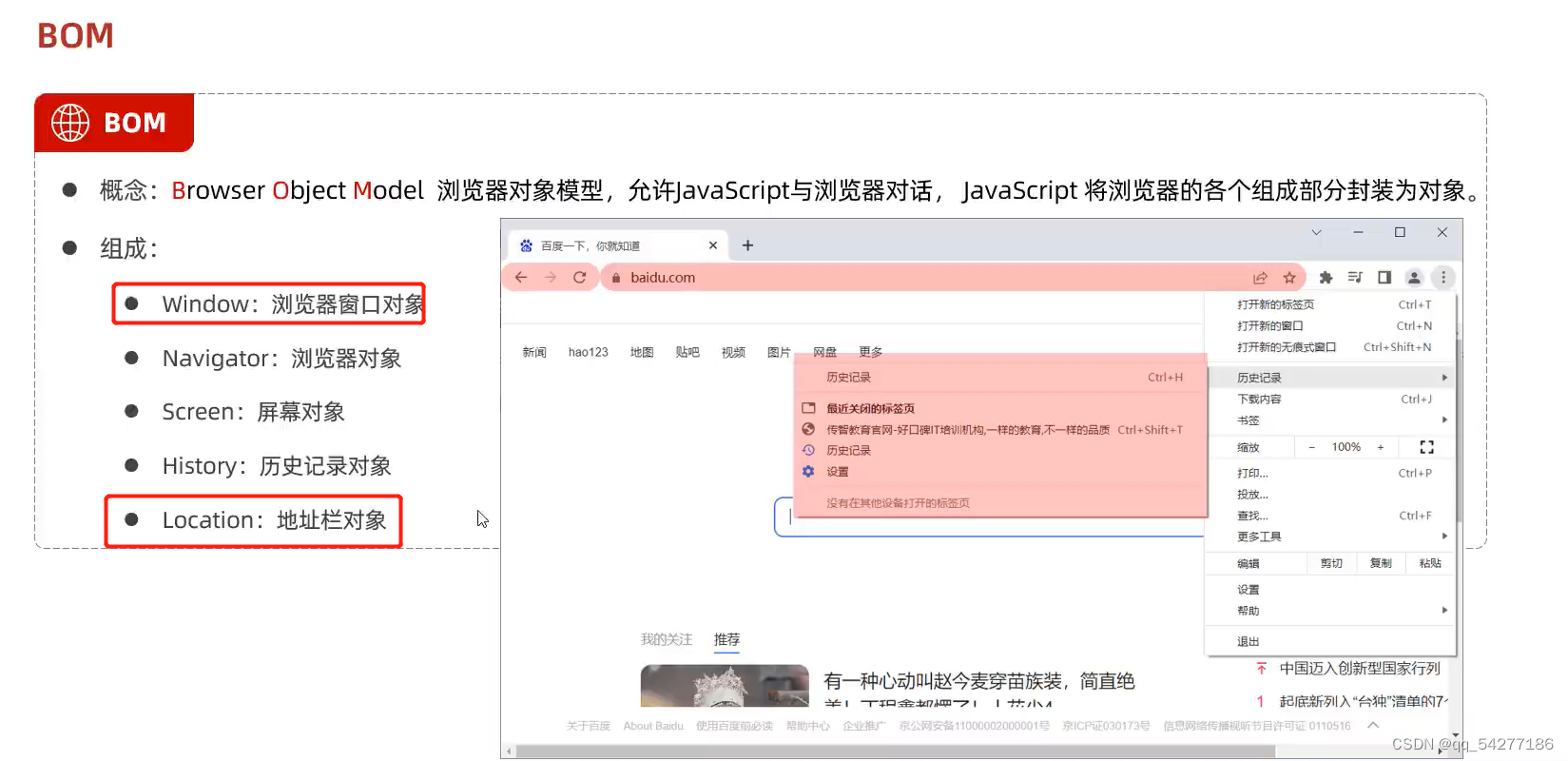Click the footer collapse chevron arrow
1568x761 pixels.
click(x=1373, y=725)
